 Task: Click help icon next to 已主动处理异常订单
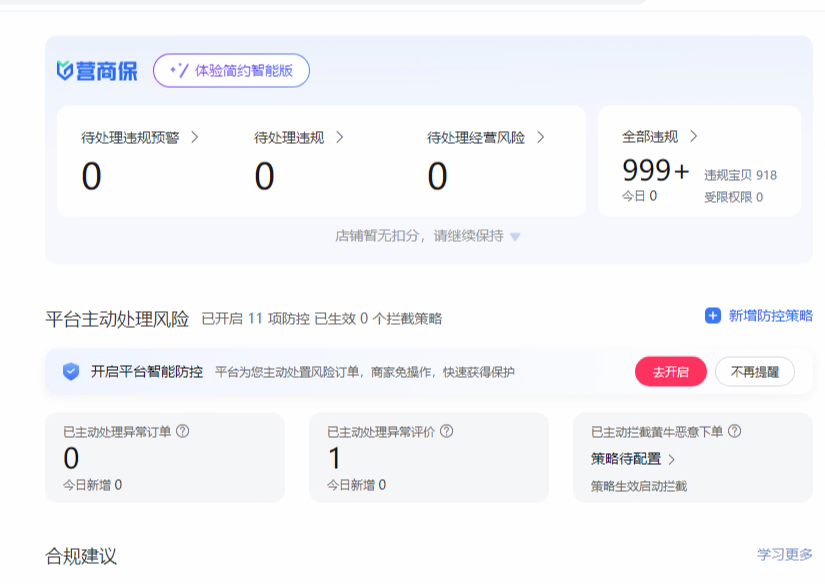183,432
